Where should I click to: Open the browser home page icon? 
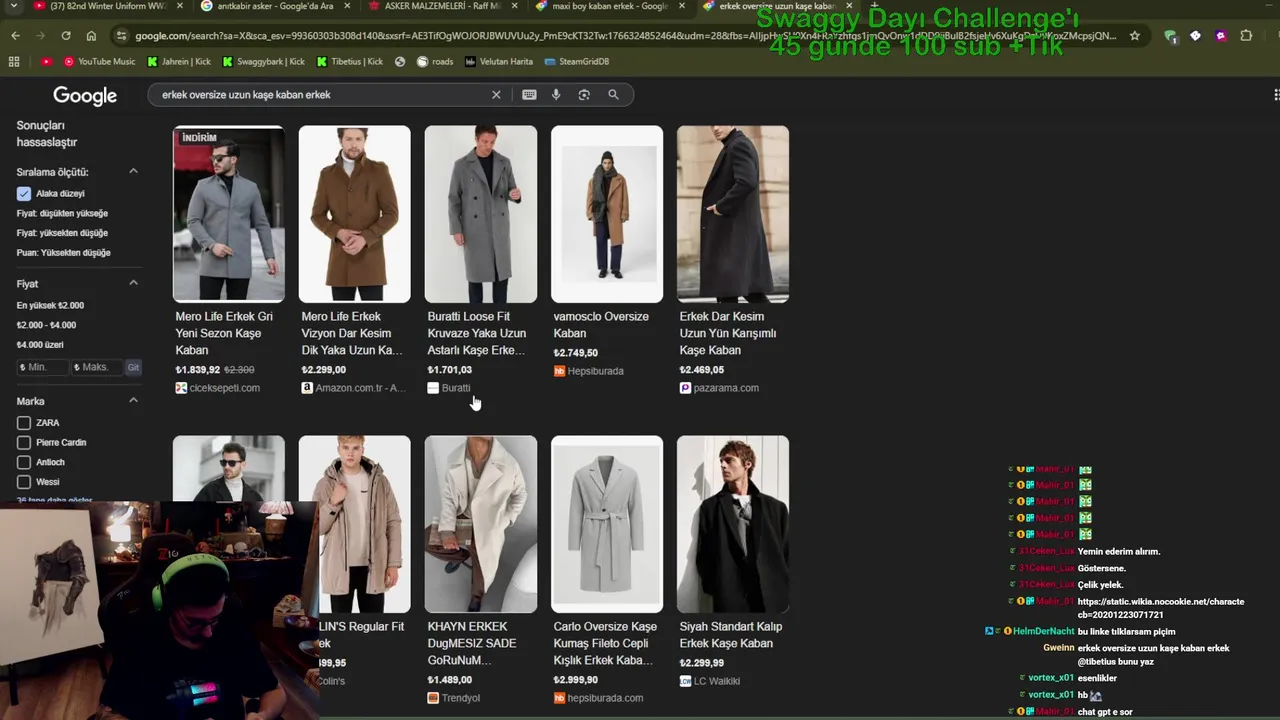click(x=91, y=36)
